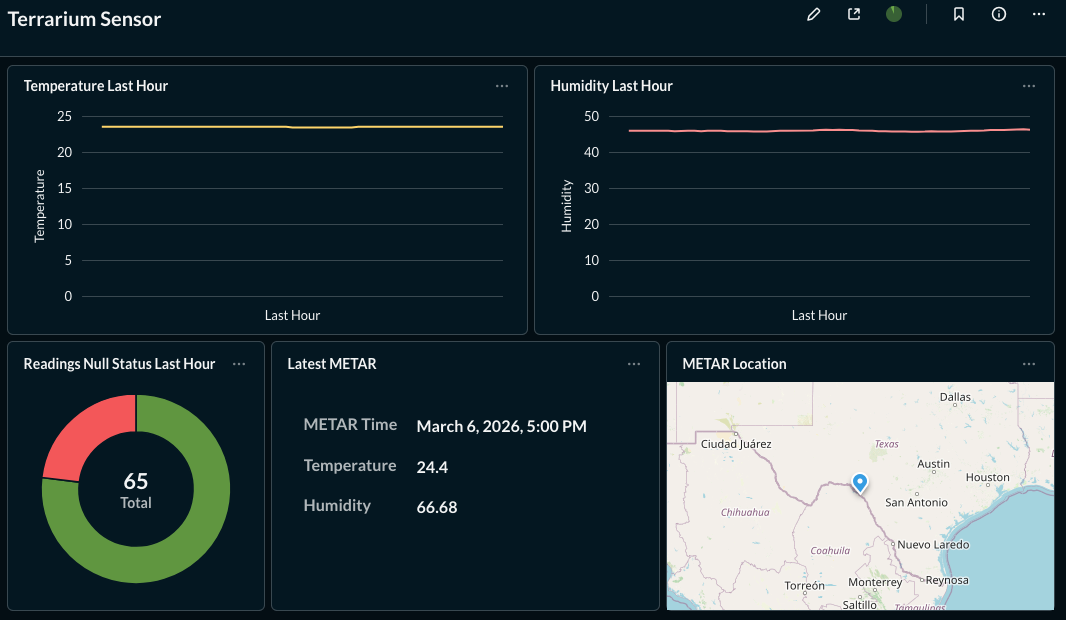Click the location marker pin on the METAR map

coord(858,483)
